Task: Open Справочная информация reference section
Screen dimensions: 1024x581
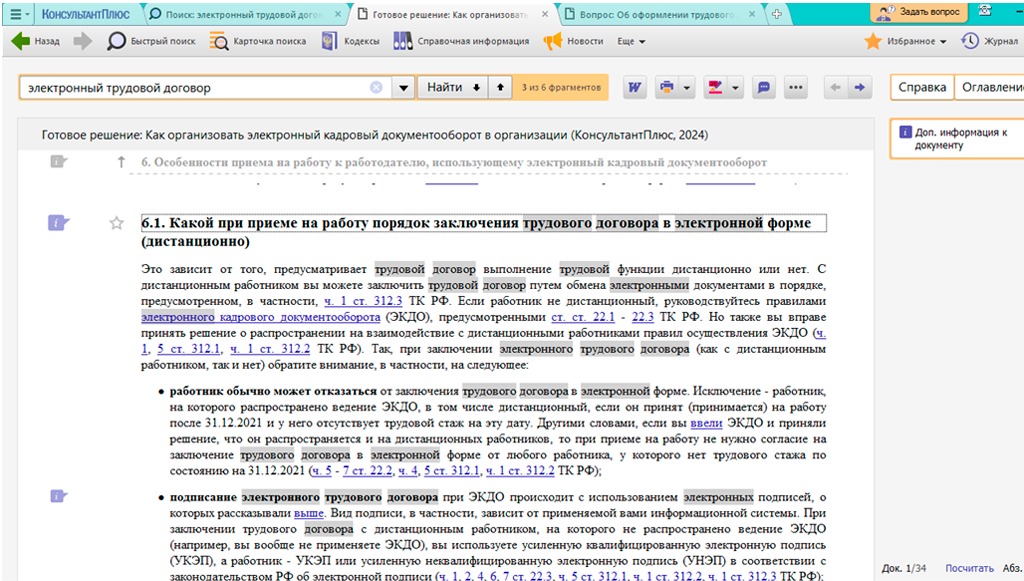Action: coord(461,41)
